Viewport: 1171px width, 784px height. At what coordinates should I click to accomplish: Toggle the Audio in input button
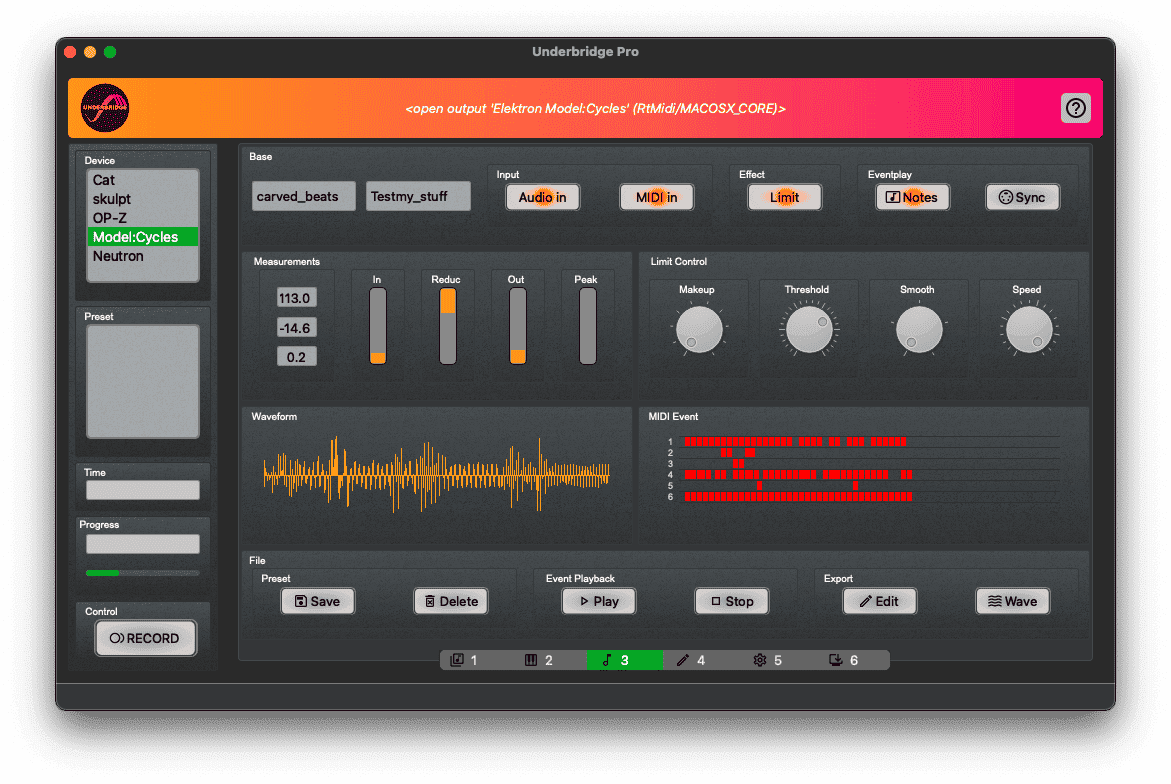click(542, 197)
